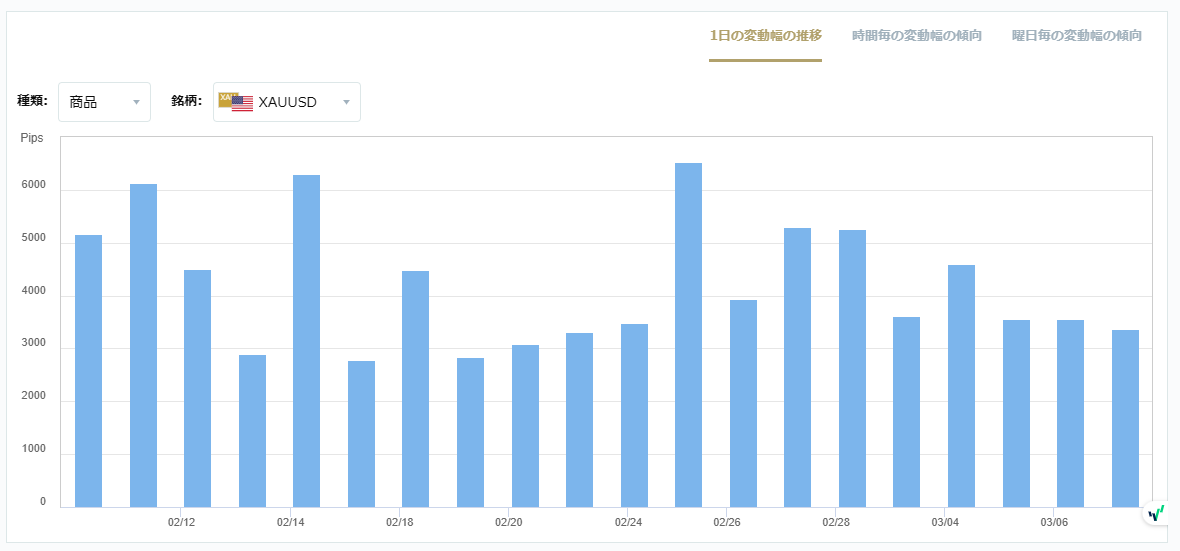Open the 1日の変動幅の推移 tab
1180x551 pixels.
point(765,35)
